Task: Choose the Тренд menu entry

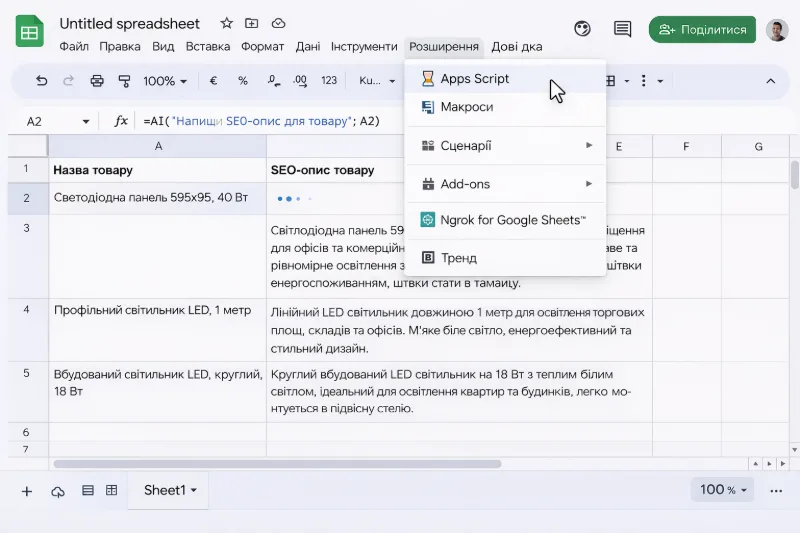Action: coord(506,258)
